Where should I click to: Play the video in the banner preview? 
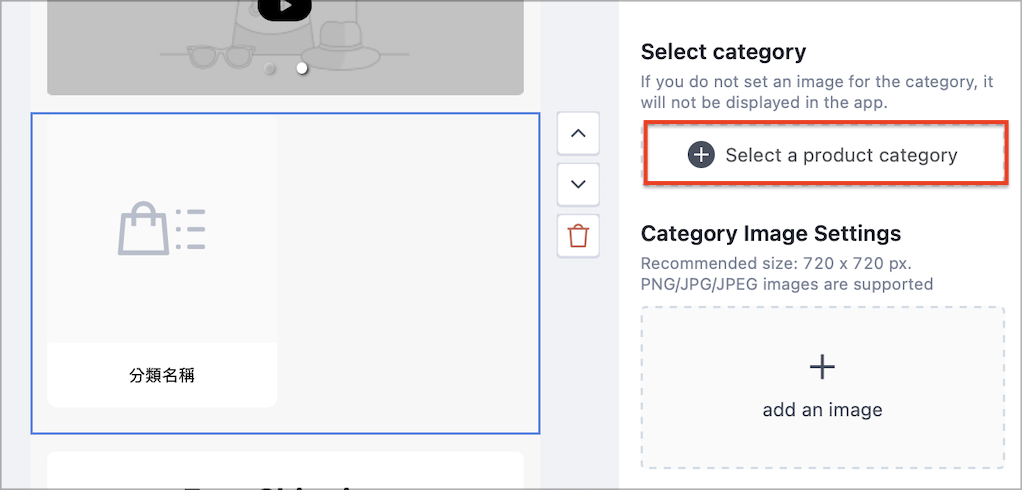[x=284, y=8]
